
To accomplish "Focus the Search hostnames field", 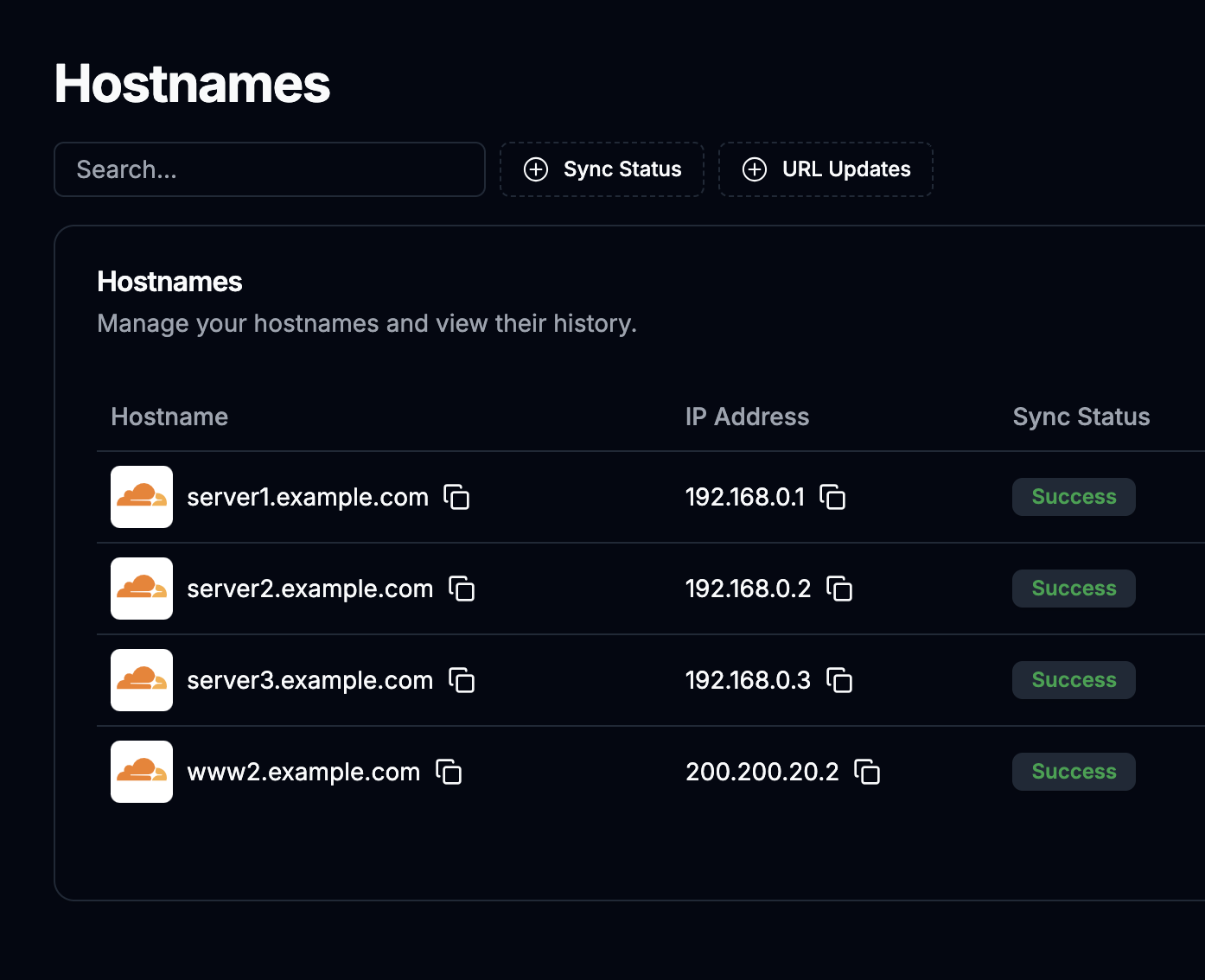I will tap(269, 169).
